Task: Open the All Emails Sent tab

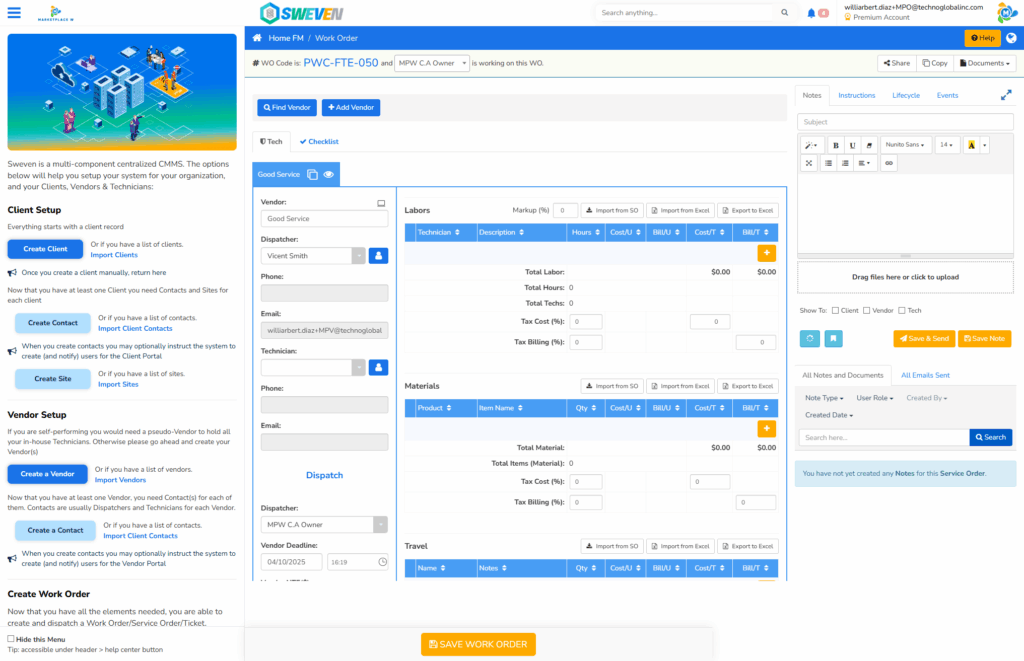Action: [x=925, y=376]
